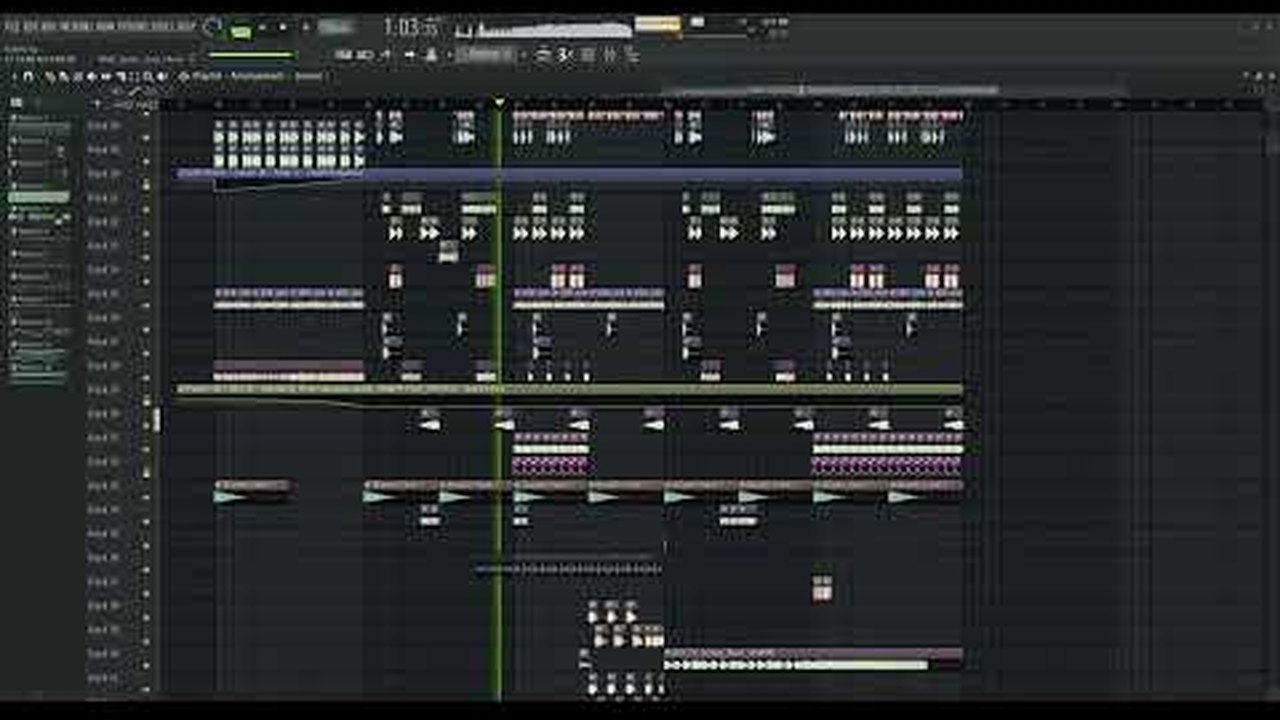Toggle the transport Record button
The image size is (1280, 720).
click(305, 27)
